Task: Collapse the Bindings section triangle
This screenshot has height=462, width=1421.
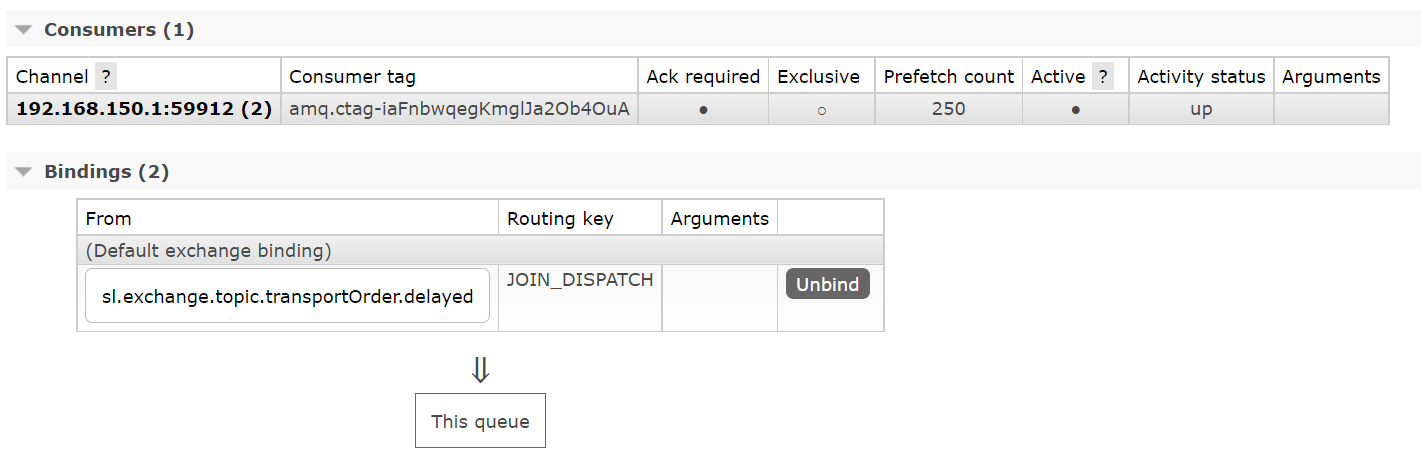Action: pos(25,172)
